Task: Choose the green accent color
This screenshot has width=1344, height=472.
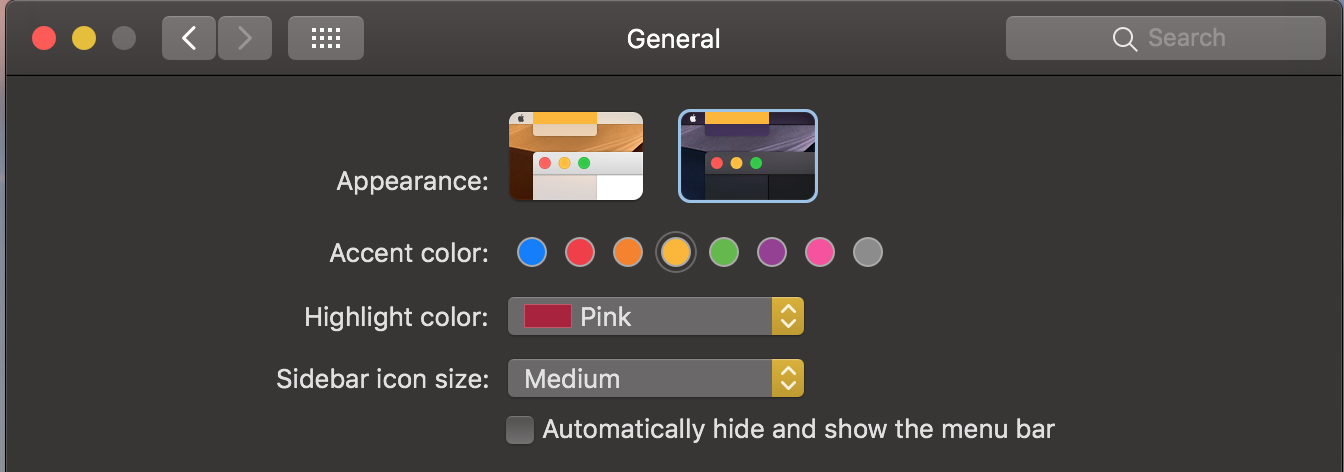Action: [724, 252]
